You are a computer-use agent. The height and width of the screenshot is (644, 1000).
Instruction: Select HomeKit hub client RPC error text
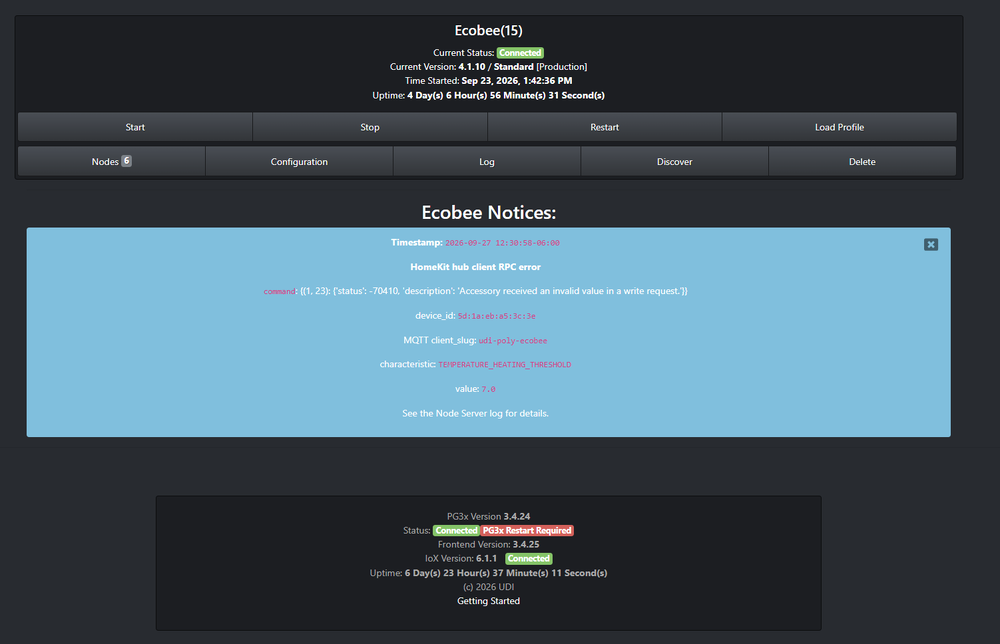pos(475,267)
